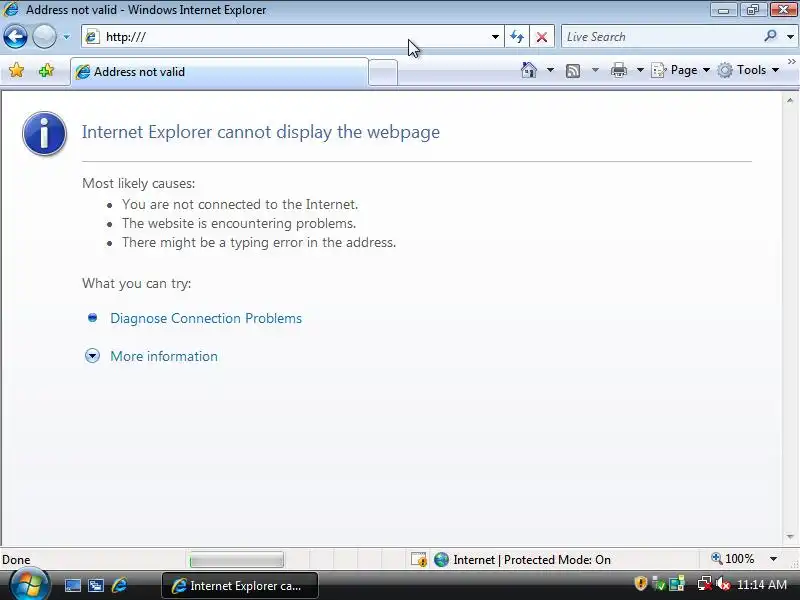800x600 pixels.
Task: Open the address bar history dropdown
Action: 495,37
